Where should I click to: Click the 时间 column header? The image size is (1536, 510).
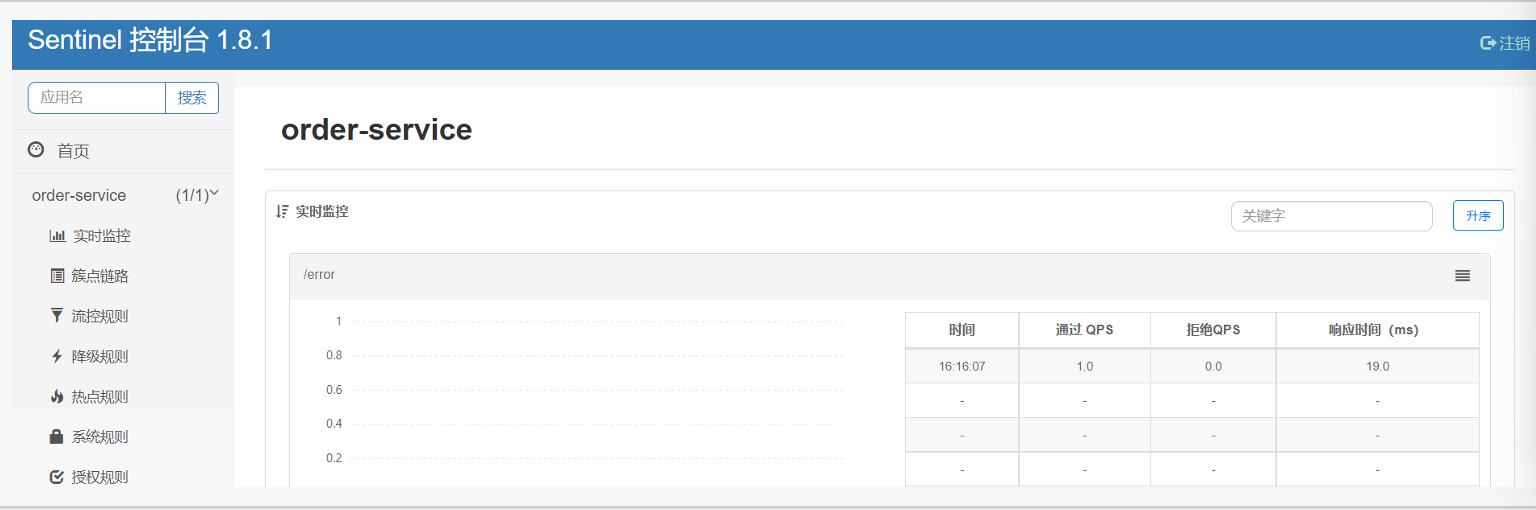pos(962,330)
